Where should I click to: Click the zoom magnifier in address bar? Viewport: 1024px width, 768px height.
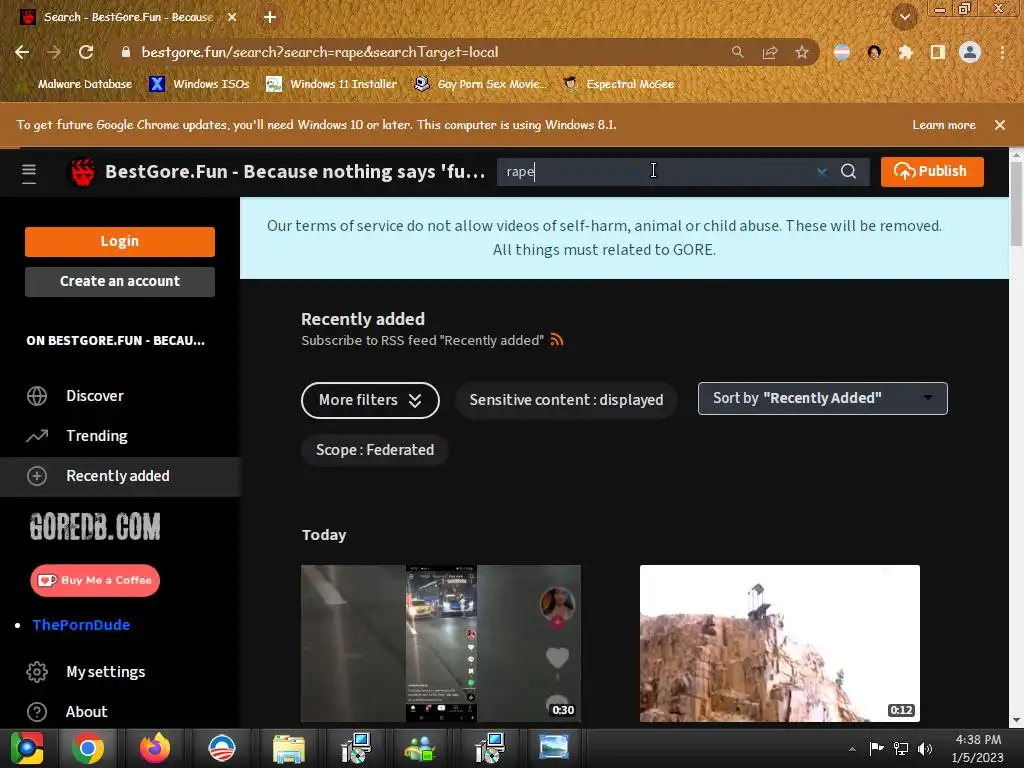[737, 52]
